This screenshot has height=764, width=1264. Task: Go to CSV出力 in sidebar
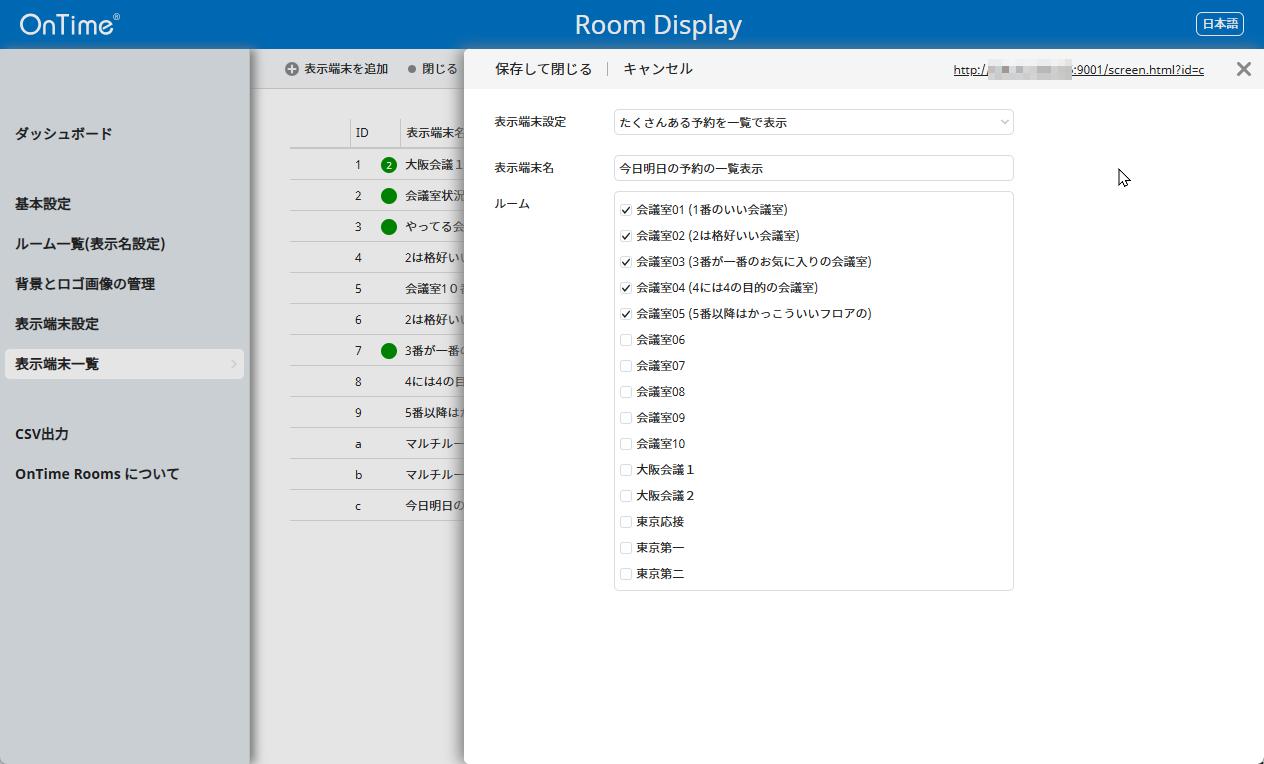42,434
